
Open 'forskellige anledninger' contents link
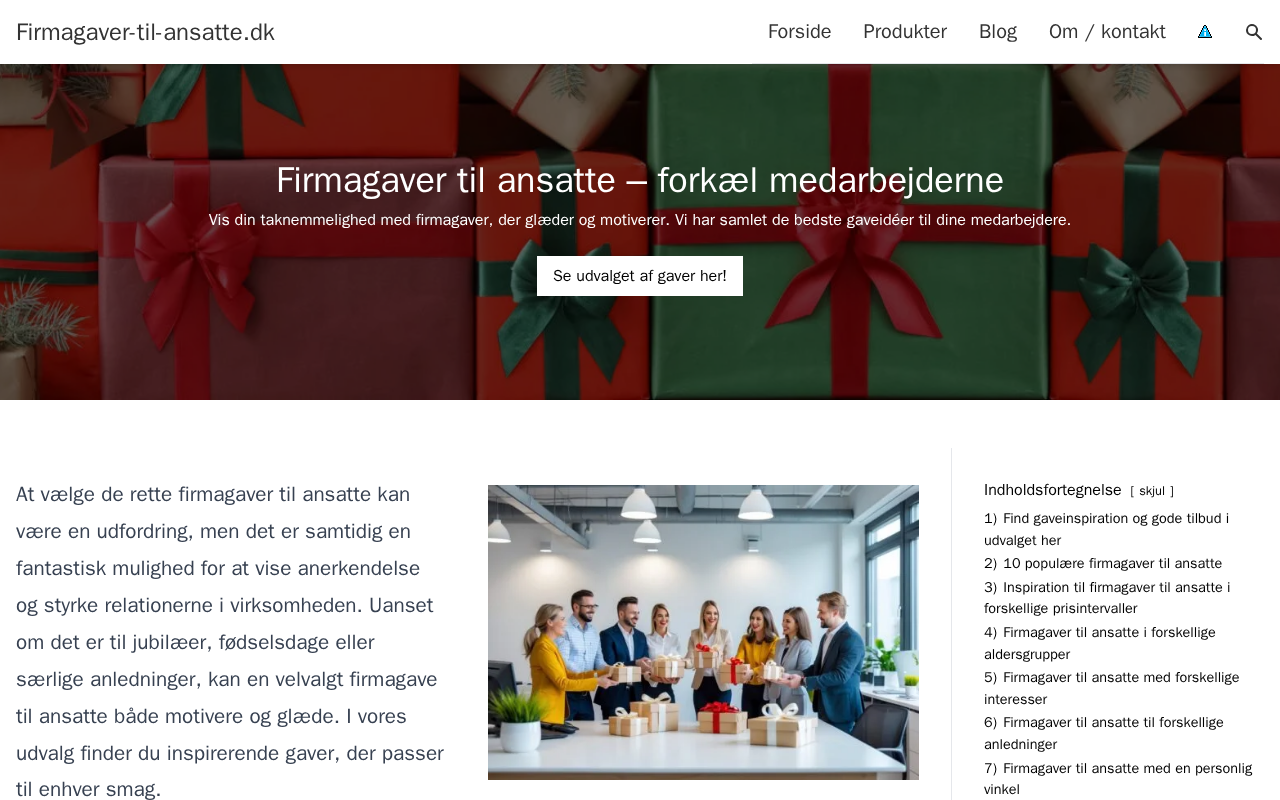point(1104,733)
